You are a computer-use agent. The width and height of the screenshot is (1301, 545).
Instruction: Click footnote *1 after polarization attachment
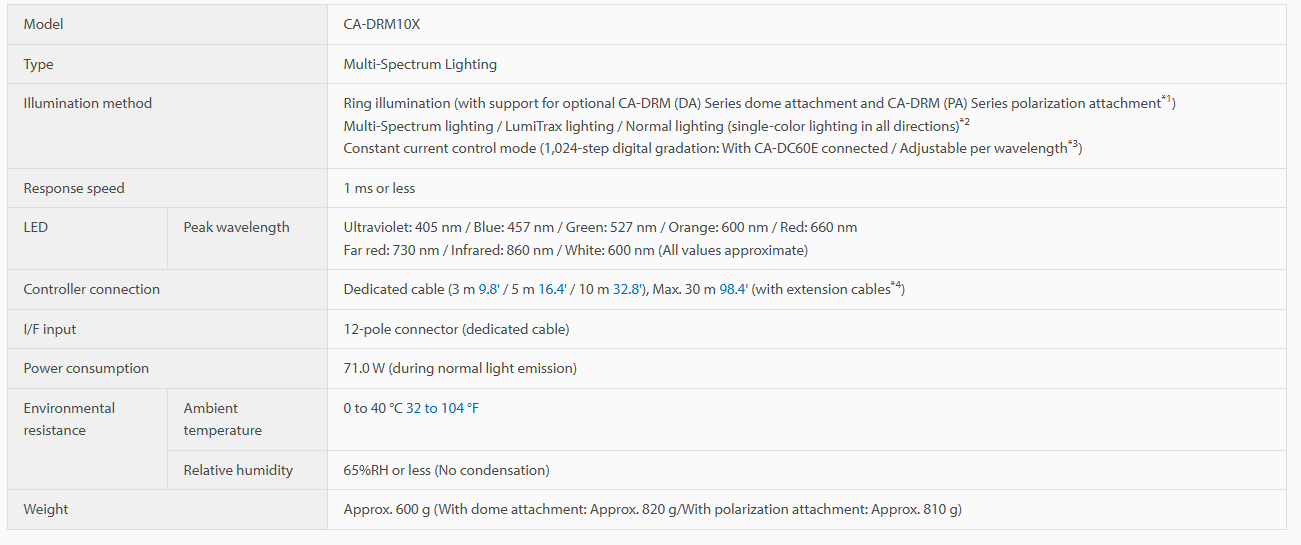pyautogui.click(x=1166, y=99)
